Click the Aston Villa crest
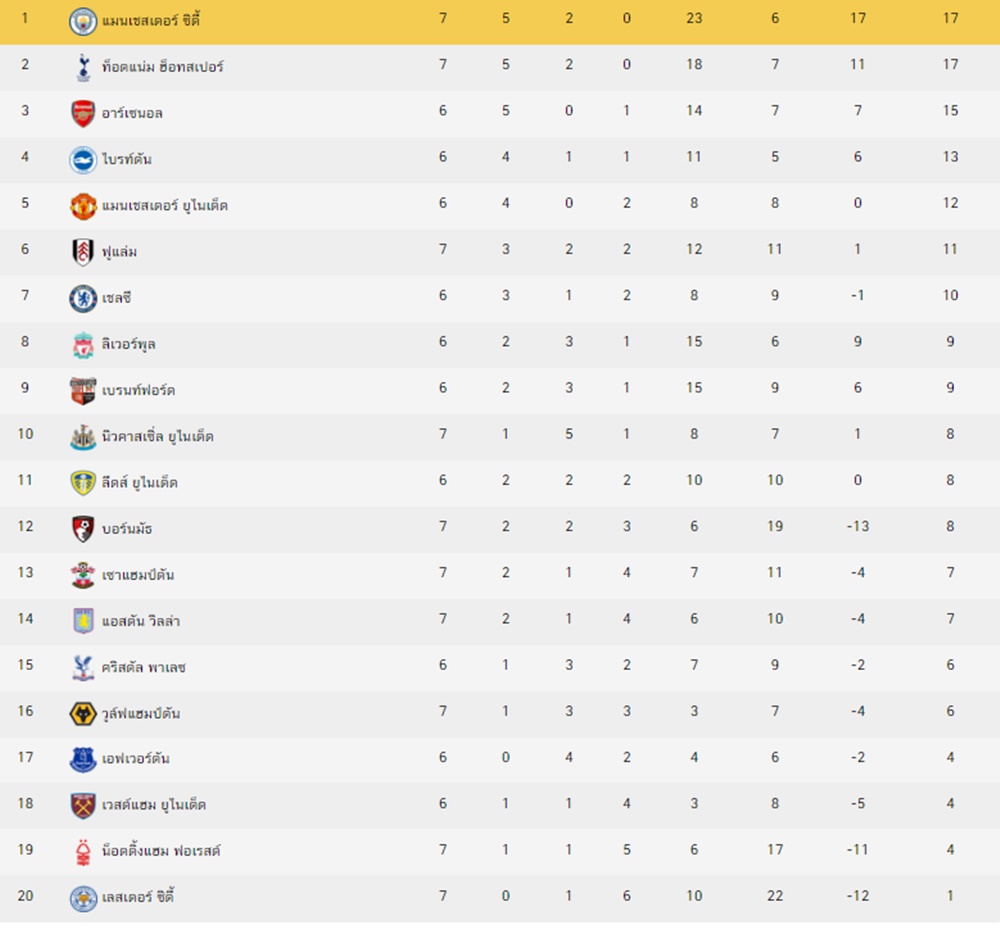Screen dimensions: 1000x929 pyautogui.click(x=83, y=621)
